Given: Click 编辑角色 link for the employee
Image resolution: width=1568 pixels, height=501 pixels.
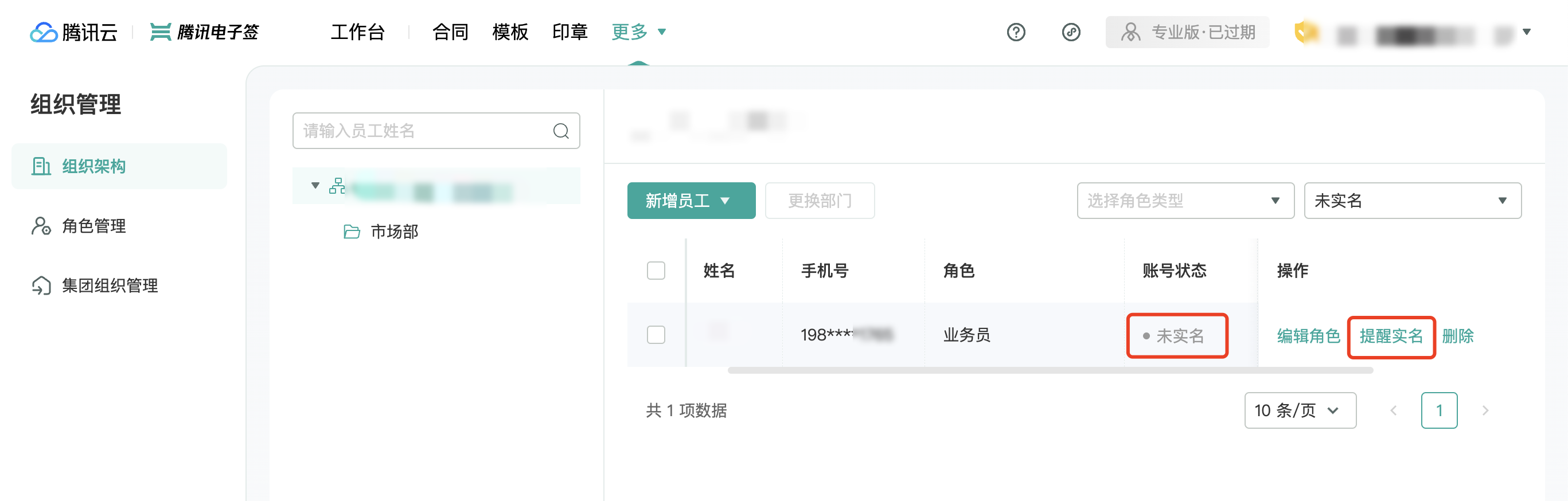Looking at the screenshot, I should pyautogui.click(x=1308, y=336).
